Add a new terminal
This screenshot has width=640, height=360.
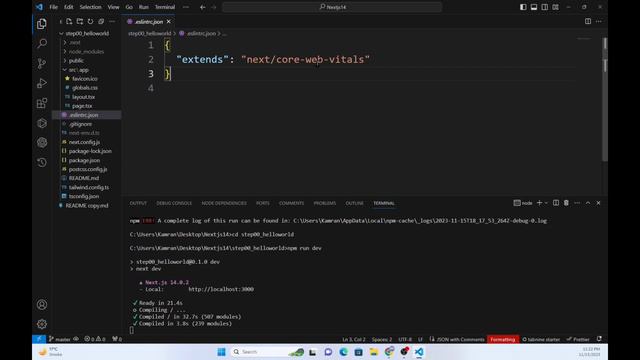pos(539,203)
